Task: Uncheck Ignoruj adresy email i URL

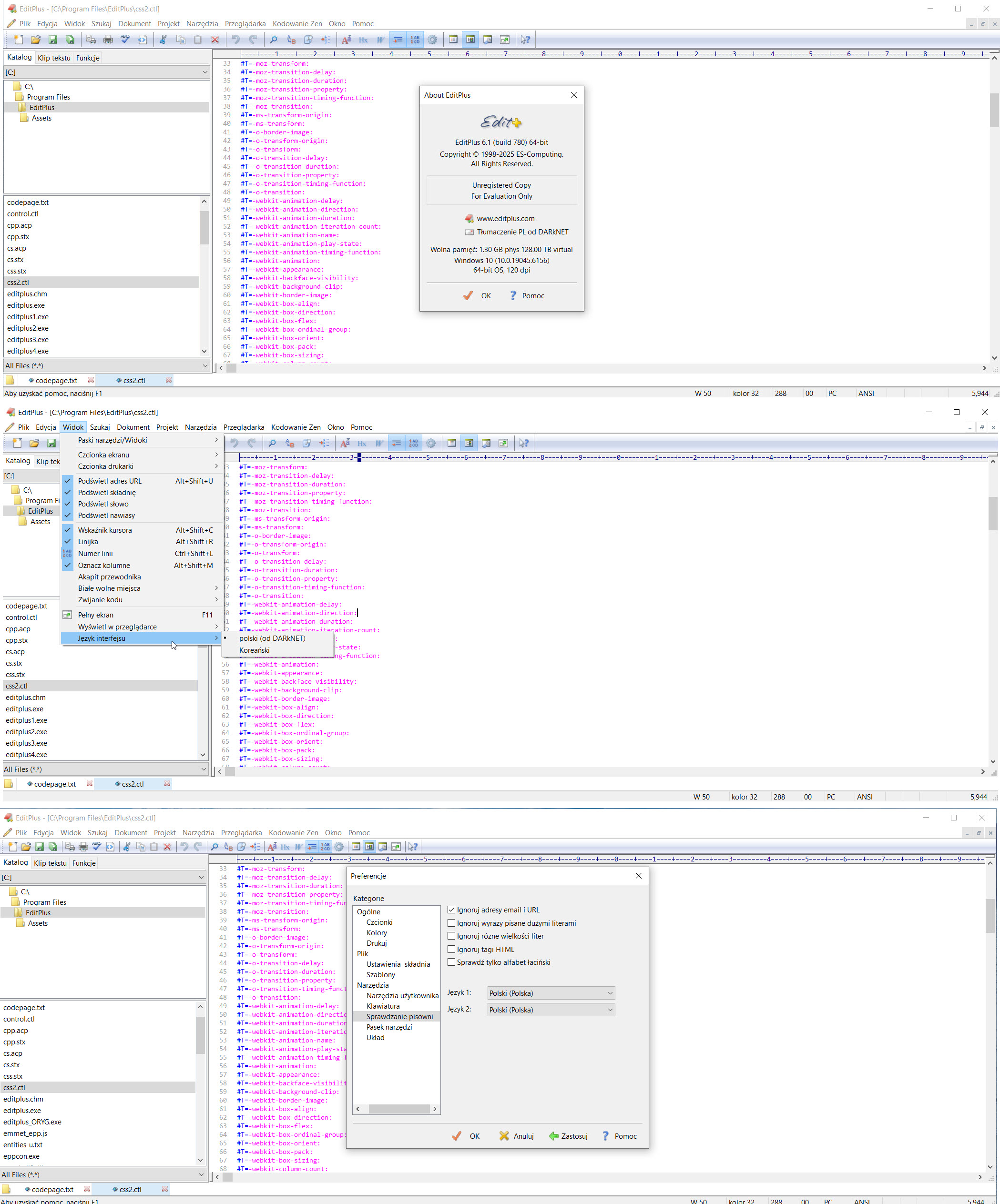Action: [451, 910]
